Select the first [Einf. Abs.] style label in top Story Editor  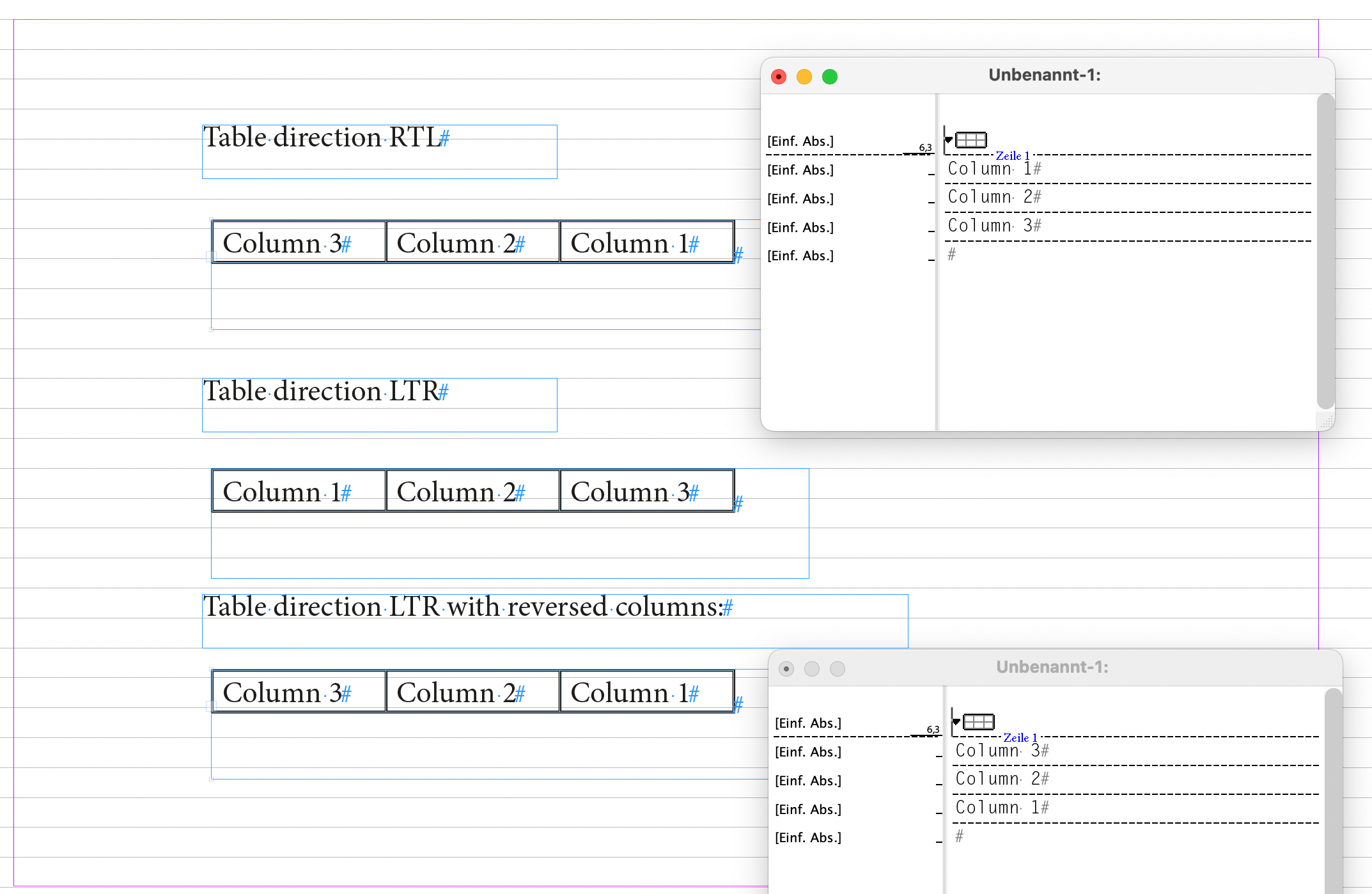800,141
